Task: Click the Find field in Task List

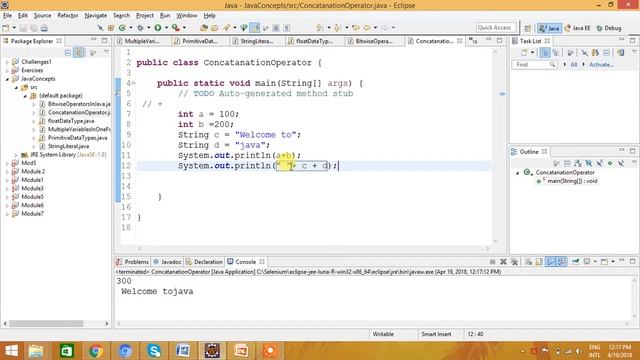Action: tap(534, 65)
